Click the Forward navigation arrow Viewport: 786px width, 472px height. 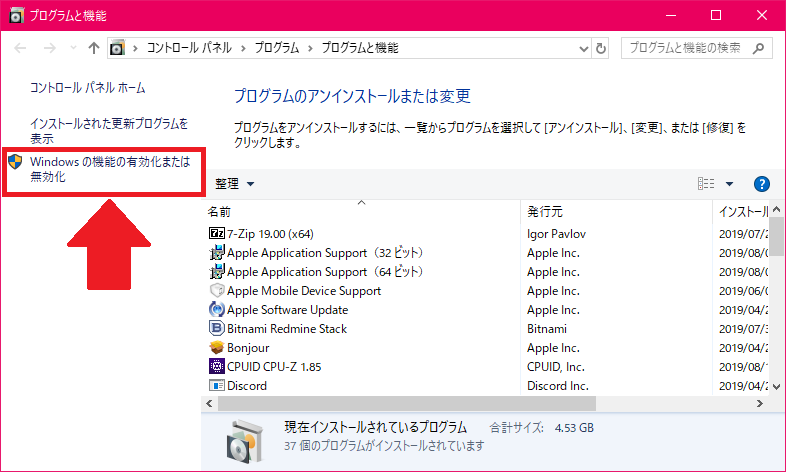pos(50,48)
